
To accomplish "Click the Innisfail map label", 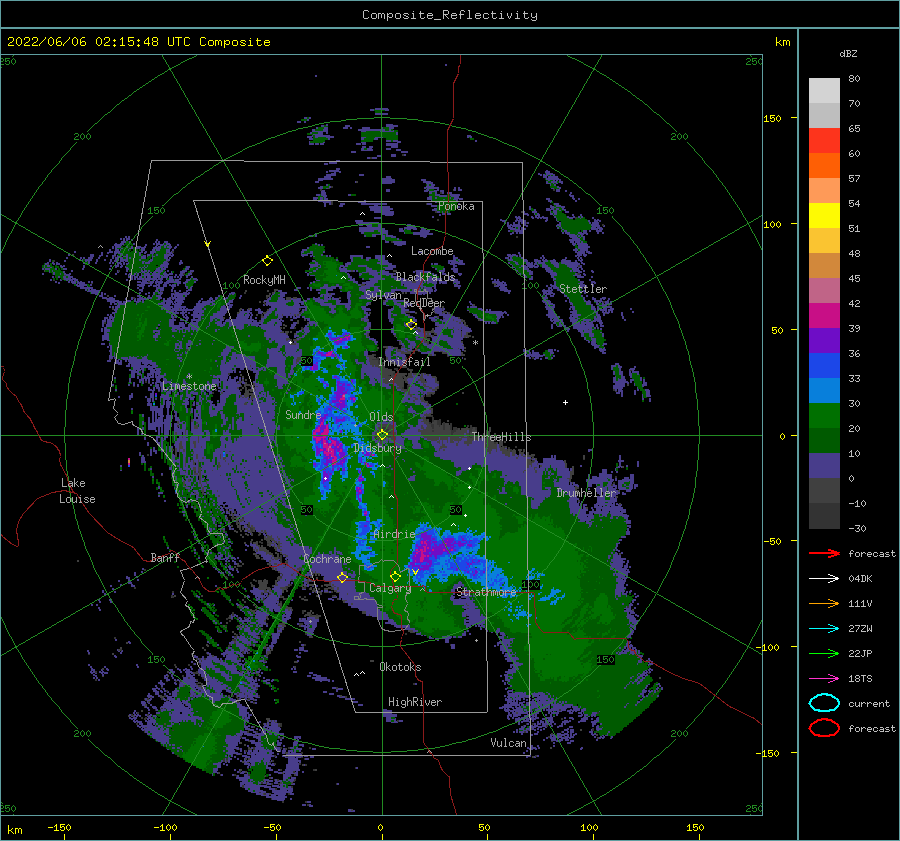I will 404,362.
